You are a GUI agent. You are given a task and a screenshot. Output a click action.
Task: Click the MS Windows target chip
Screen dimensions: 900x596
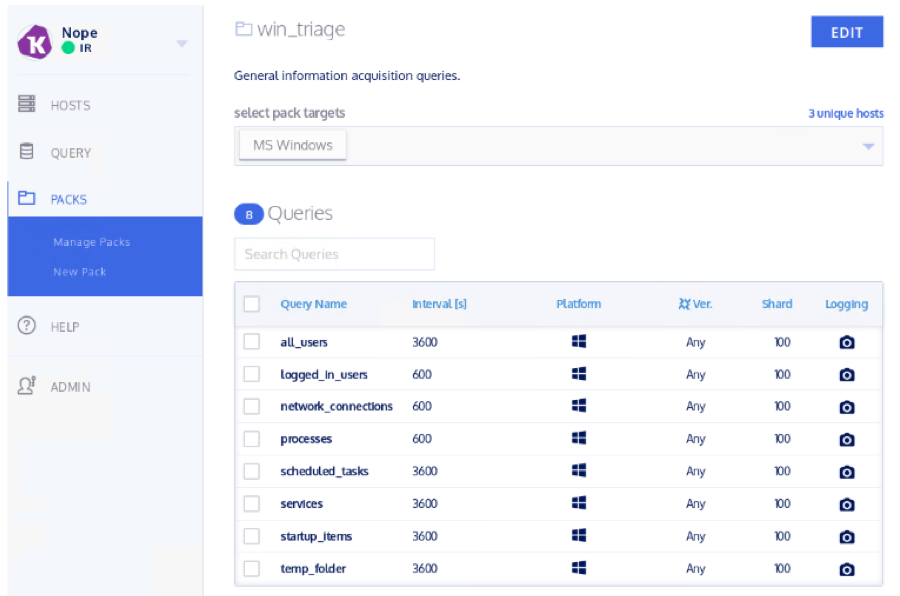pyautogui.click(x=293, y=145)
